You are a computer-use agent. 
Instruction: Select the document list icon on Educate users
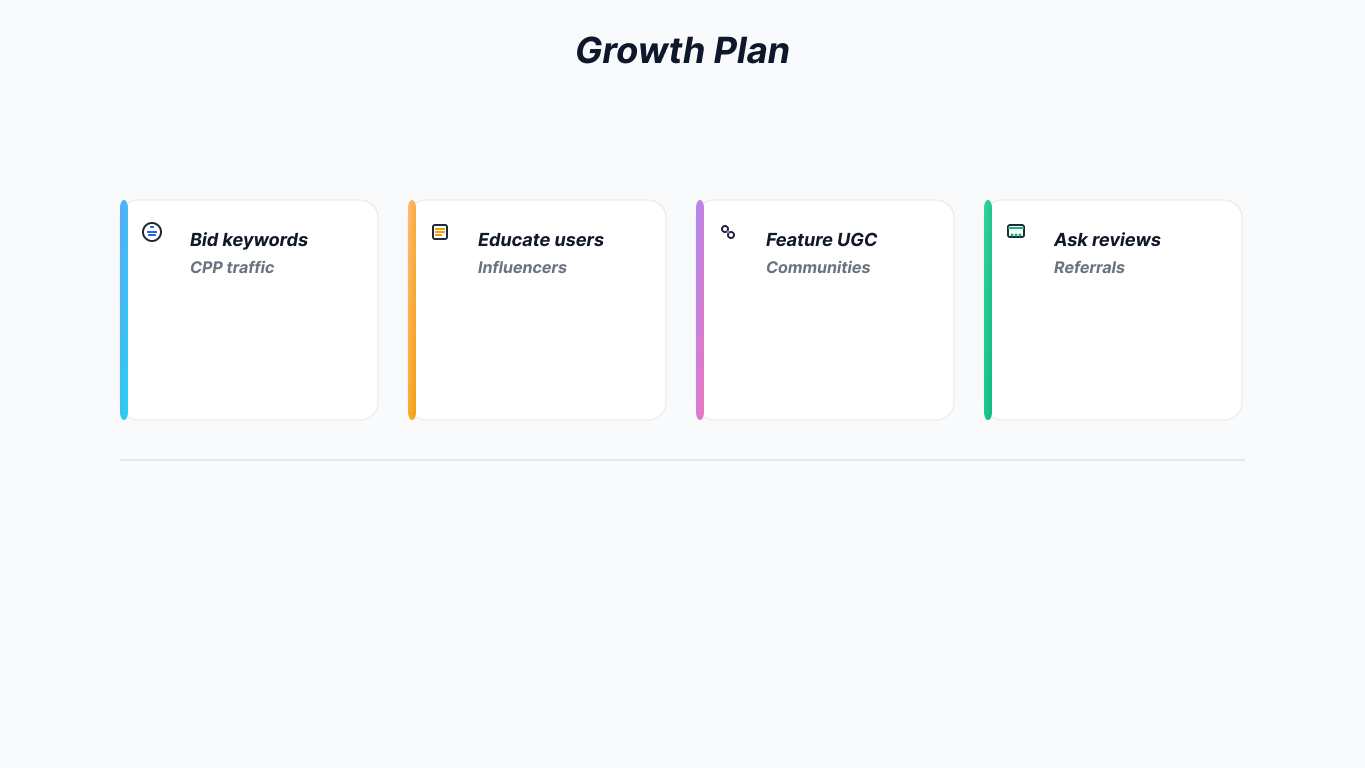tap(439, 231)
